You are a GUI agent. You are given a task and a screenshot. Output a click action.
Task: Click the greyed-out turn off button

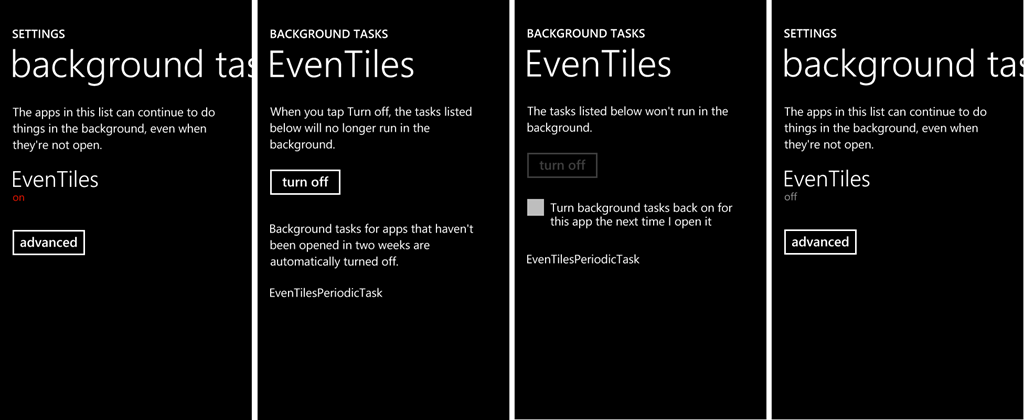(562, 165)
